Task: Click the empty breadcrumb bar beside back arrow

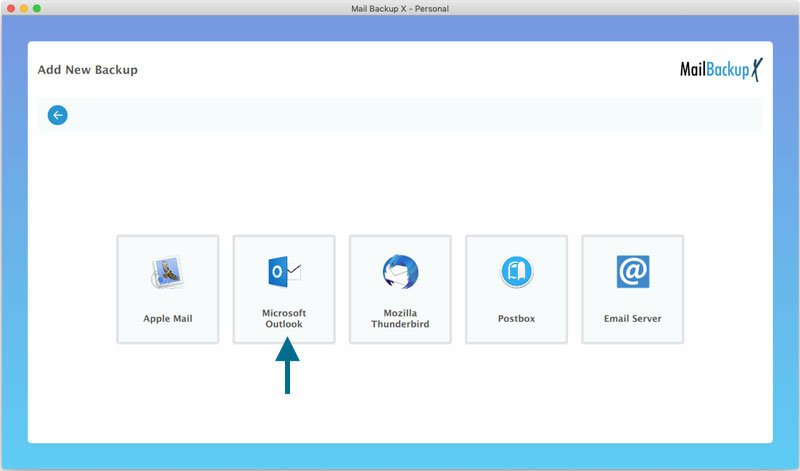Action: click(x=416, y=115)
